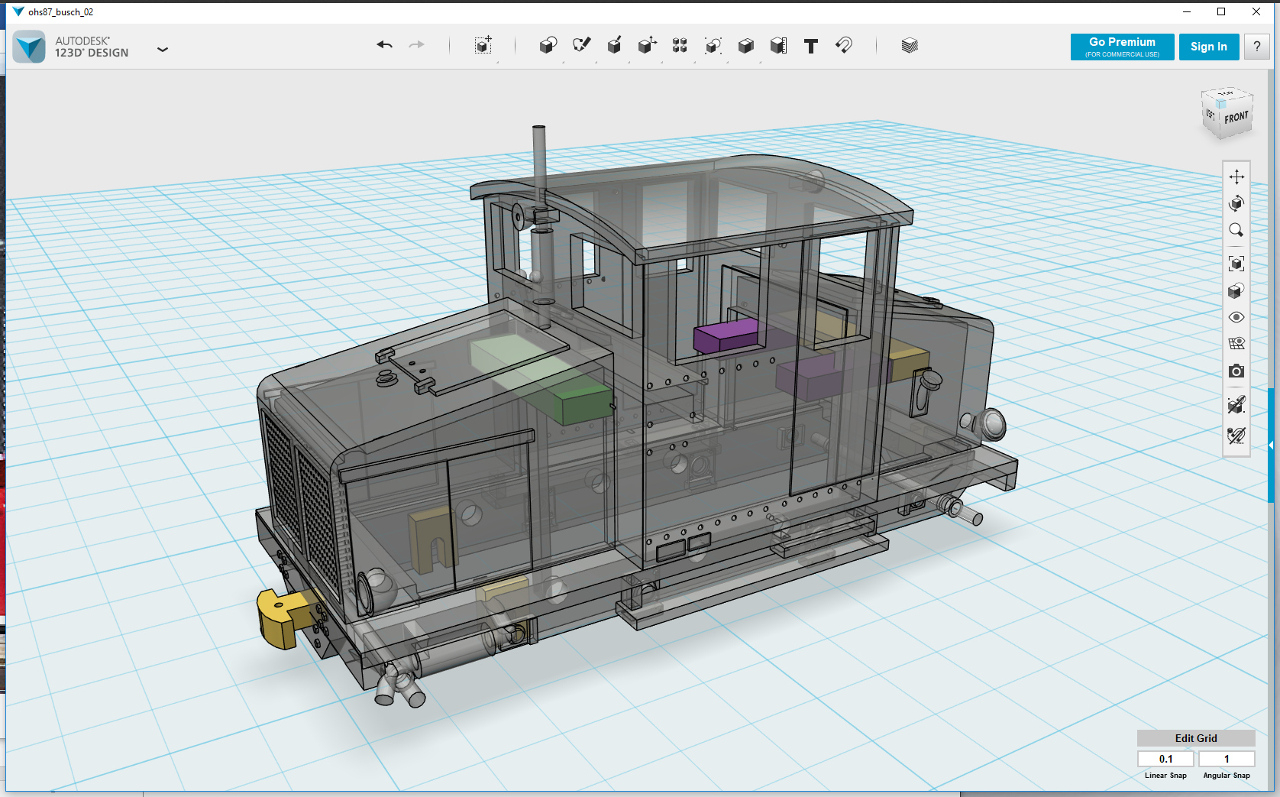Undo the last action

[x=385, y=45]
